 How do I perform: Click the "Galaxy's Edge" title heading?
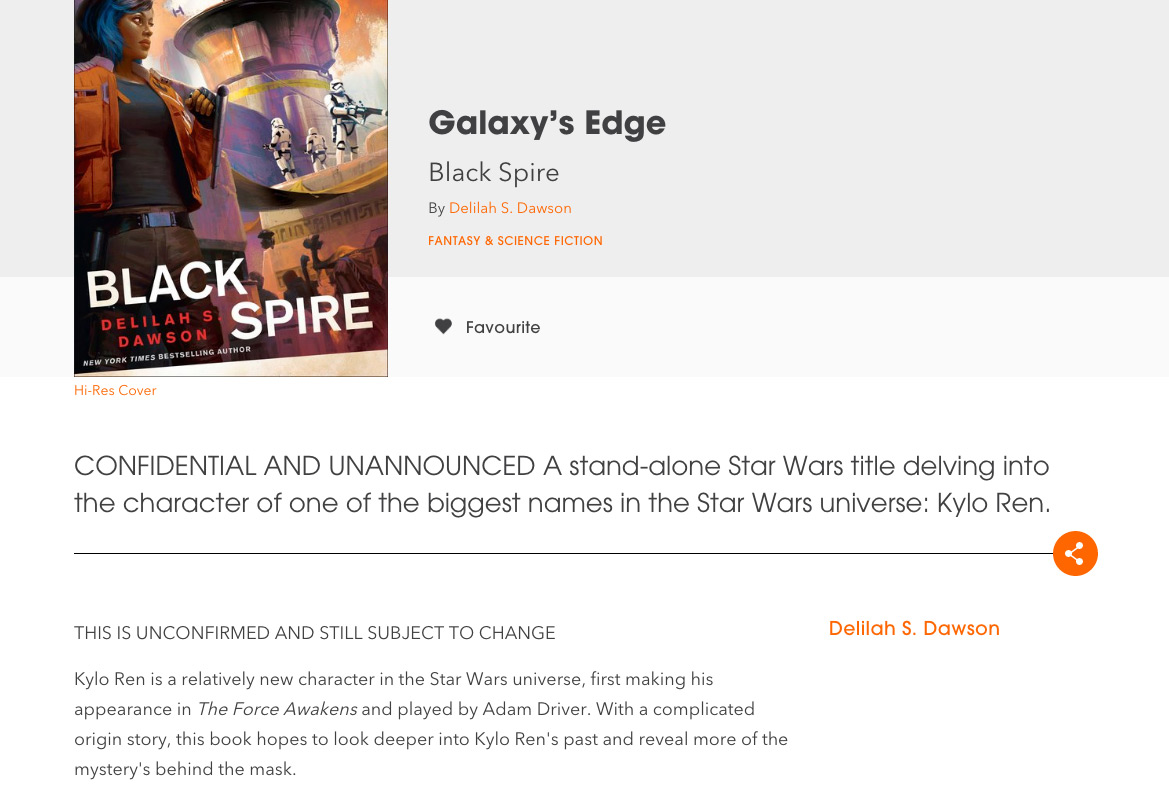(x=546, y=123)
